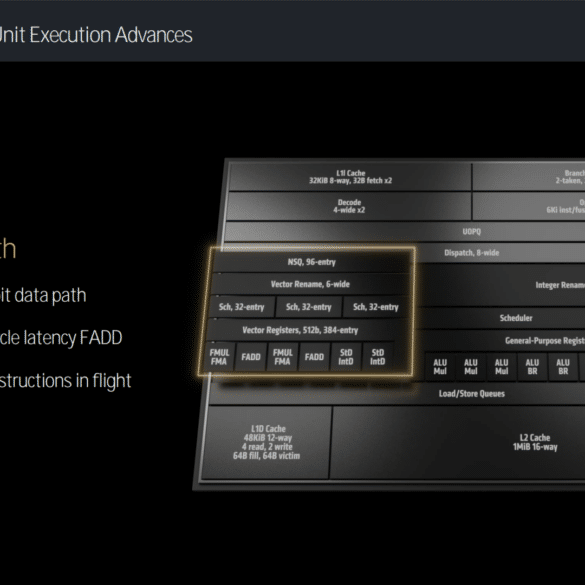
Task: Select the Dispatch, 8-wide block
Action: pyautogui.click(x=500, y=253)
